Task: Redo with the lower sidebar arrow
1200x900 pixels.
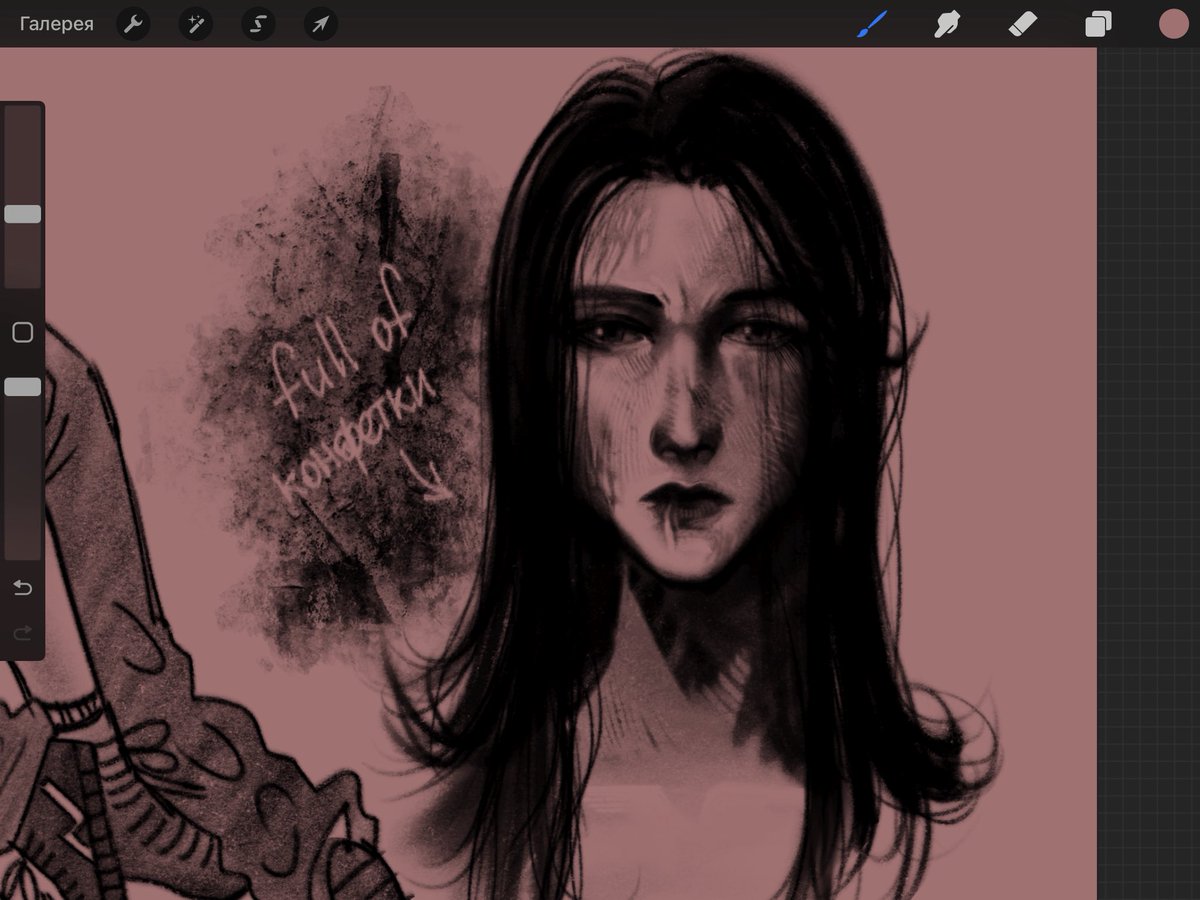Action: [23, 633]
